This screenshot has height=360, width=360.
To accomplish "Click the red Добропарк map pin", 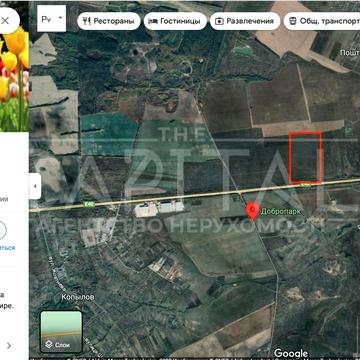I will [x=253, y=212].
